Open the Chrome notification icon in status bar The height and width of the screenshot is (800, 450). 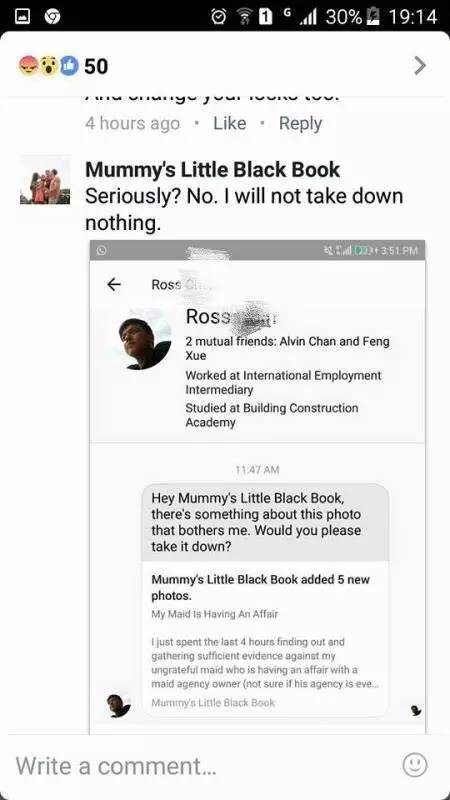[52, 17]
